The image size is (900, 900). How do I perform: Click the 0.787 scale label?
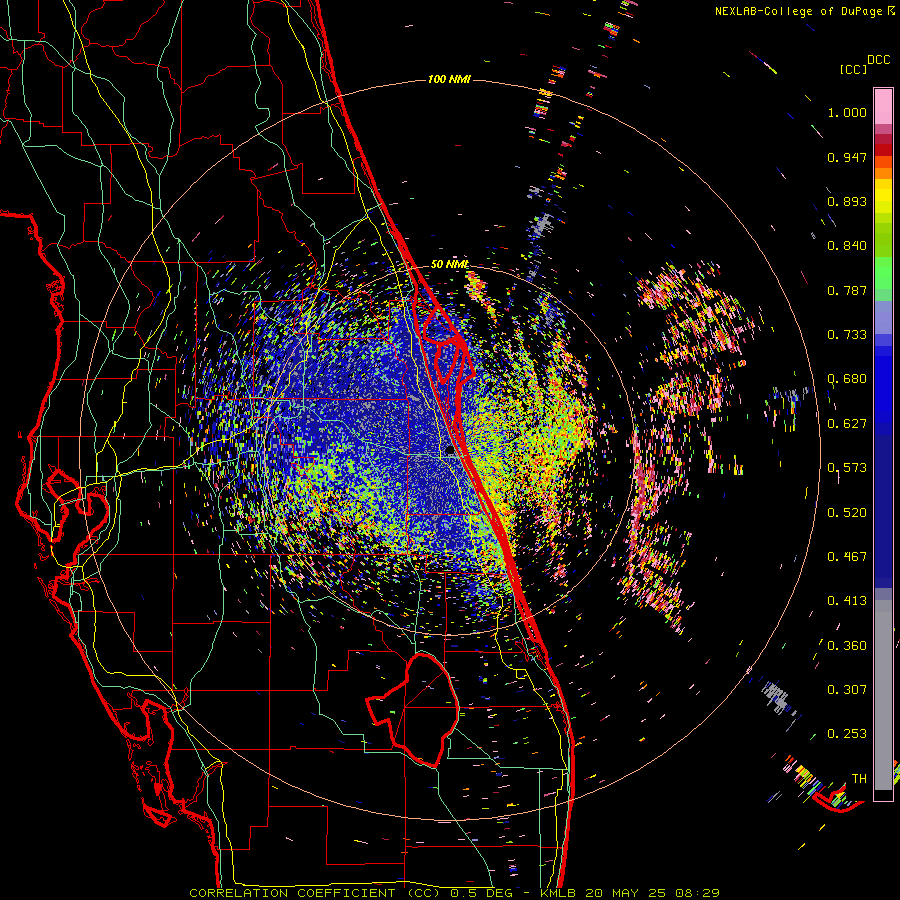point(847,290)
